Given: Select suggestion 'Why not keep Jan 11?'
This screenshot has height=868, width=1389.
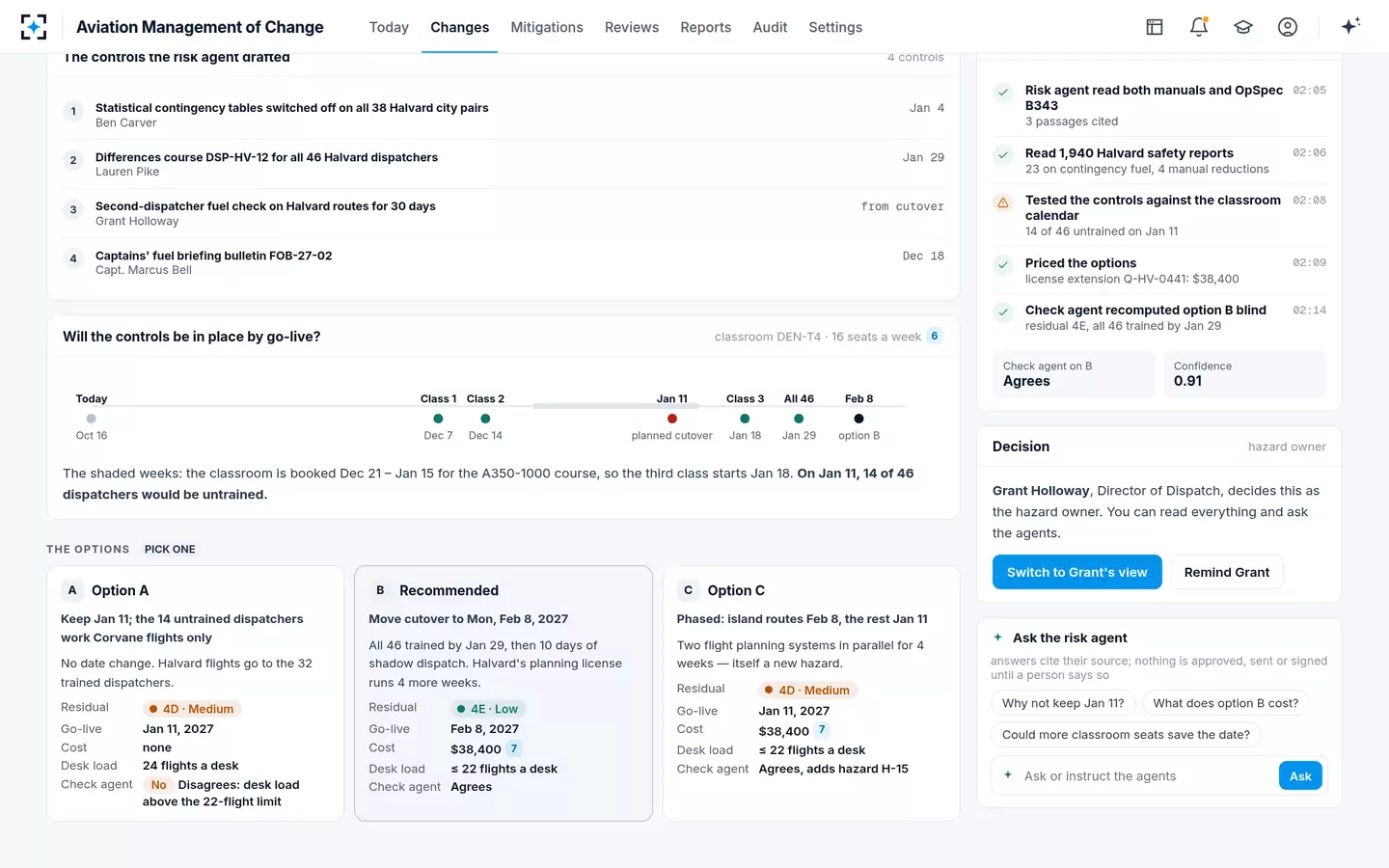Looking at the screenshot, I should pyautogui.click(x=1063, y=703).
